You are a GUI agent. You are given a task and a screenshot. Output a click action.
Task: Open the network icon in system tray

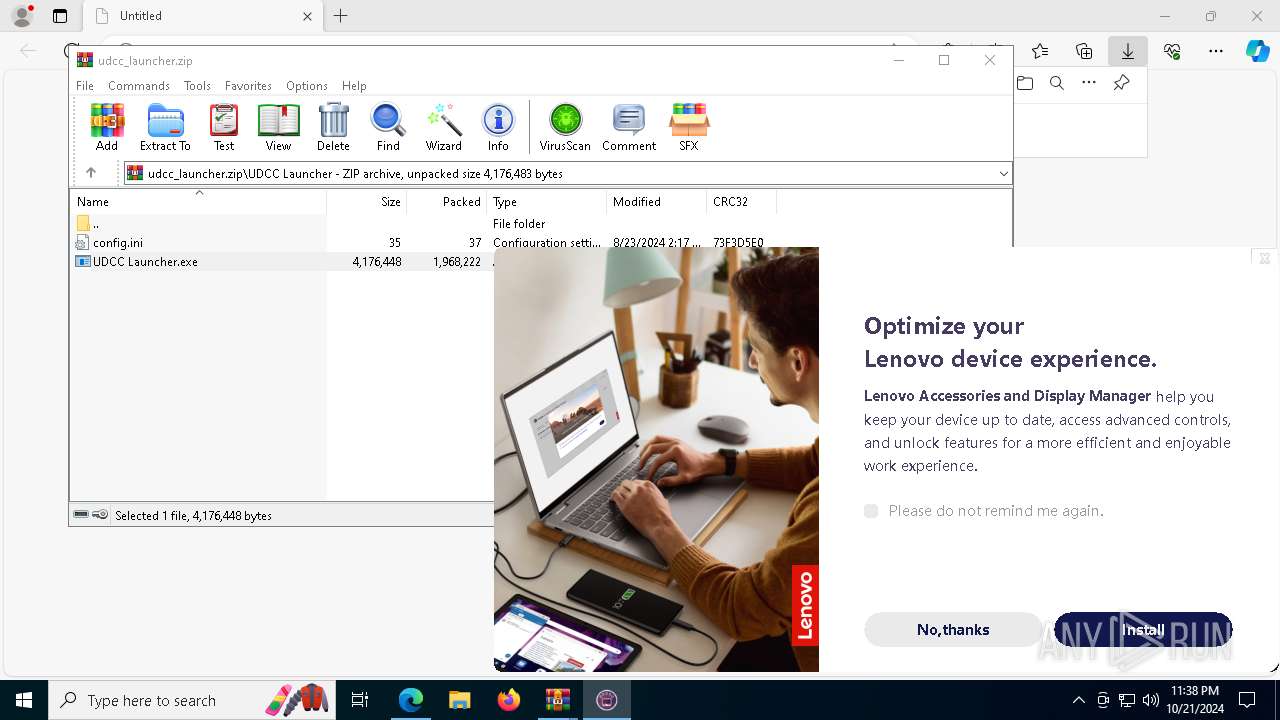click(1127, 700)
